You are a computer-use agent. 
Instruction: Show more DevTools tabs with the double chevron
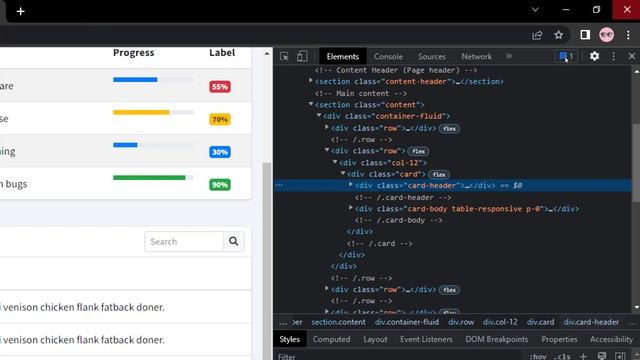click(x=509, y=56)
